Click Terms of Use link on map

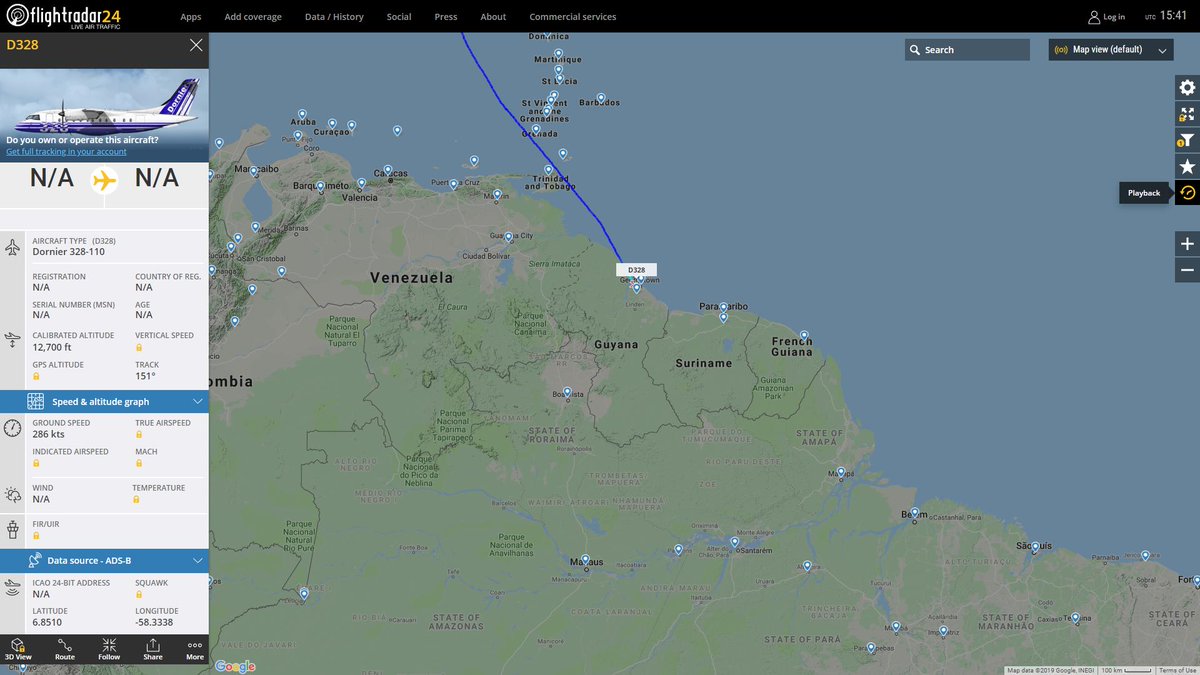tap(1178, 670)
